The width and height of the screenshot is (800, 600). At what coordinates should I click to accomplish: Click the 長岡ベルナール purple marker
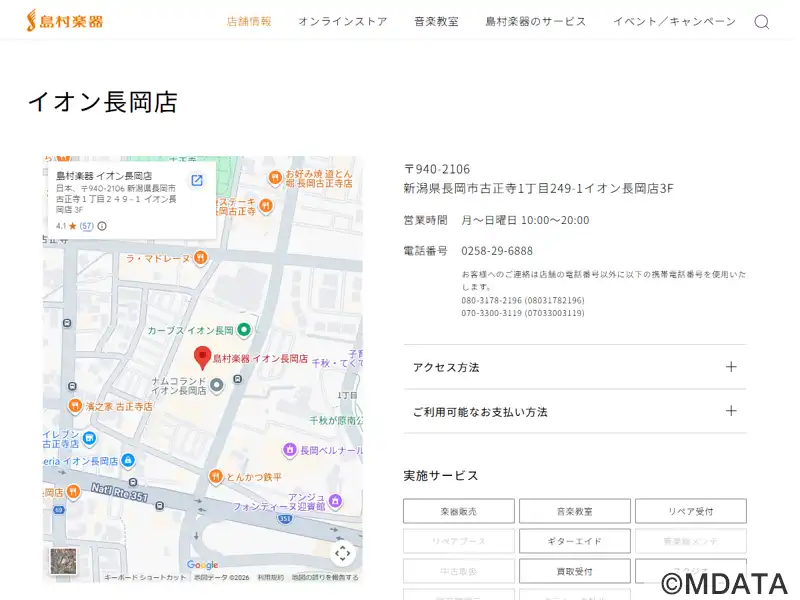(290, 450)
